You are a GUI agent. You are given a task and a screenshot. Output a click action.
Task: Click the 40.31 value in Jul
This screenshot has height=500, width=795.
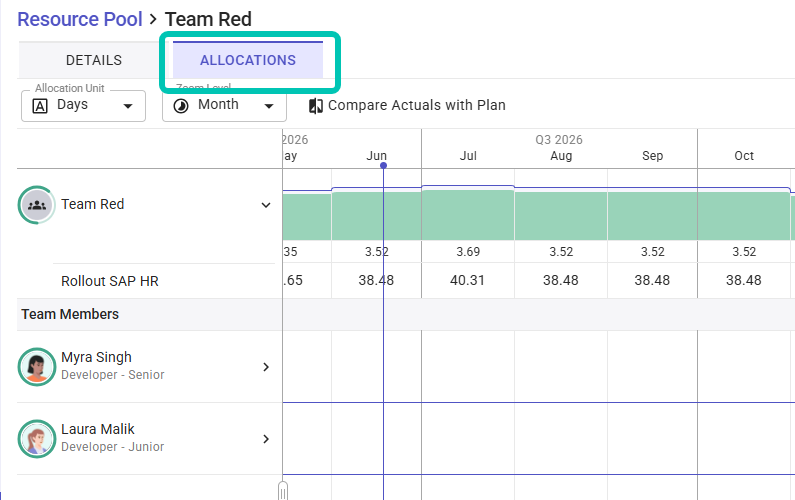[467, 280]
